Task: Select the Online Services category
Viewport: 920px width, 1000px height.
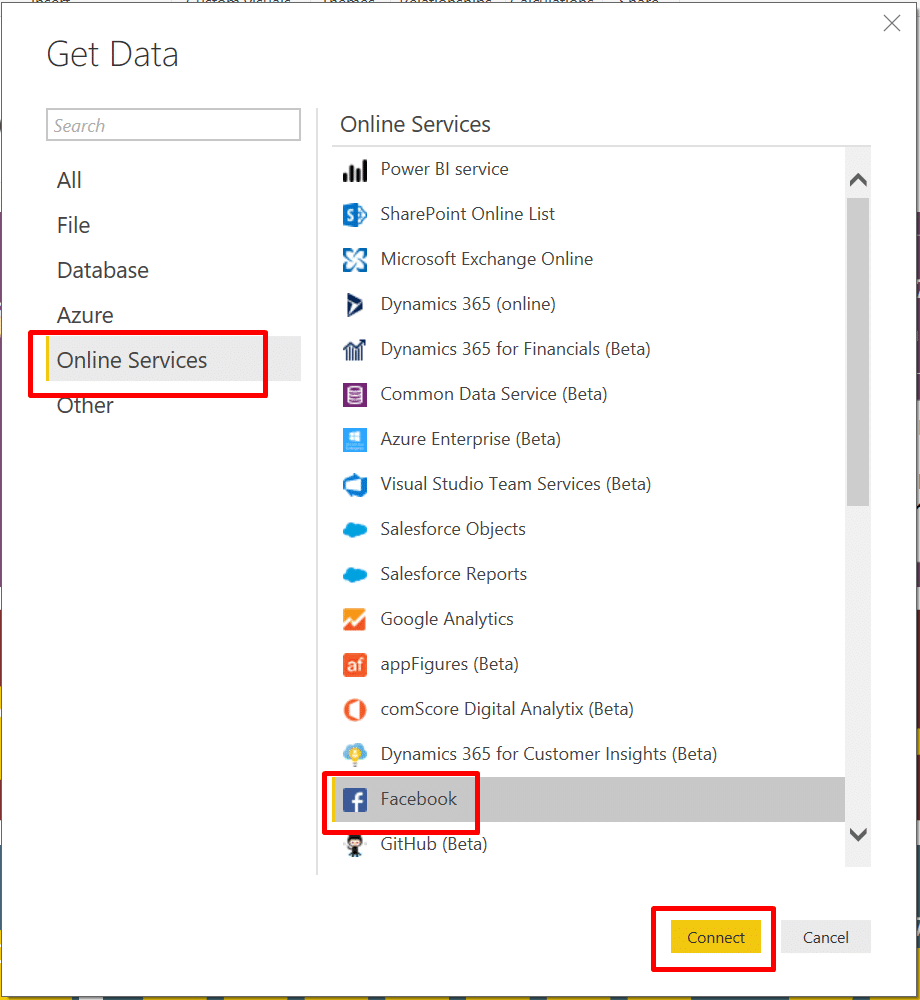Action: 173,359
